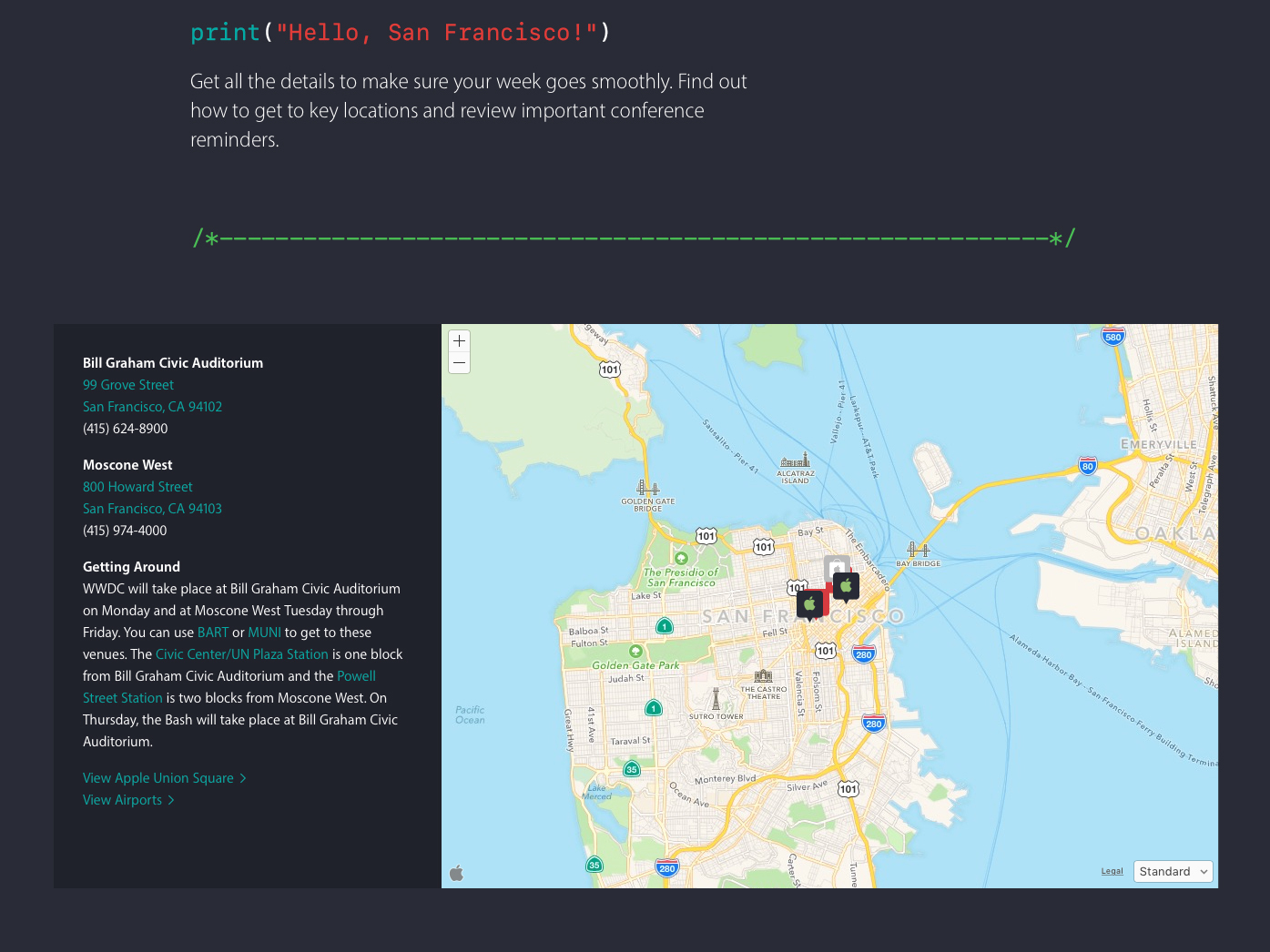The image size is (1270, 952).
Task: Click the Apple logo on the map corner
Action: 457,873
